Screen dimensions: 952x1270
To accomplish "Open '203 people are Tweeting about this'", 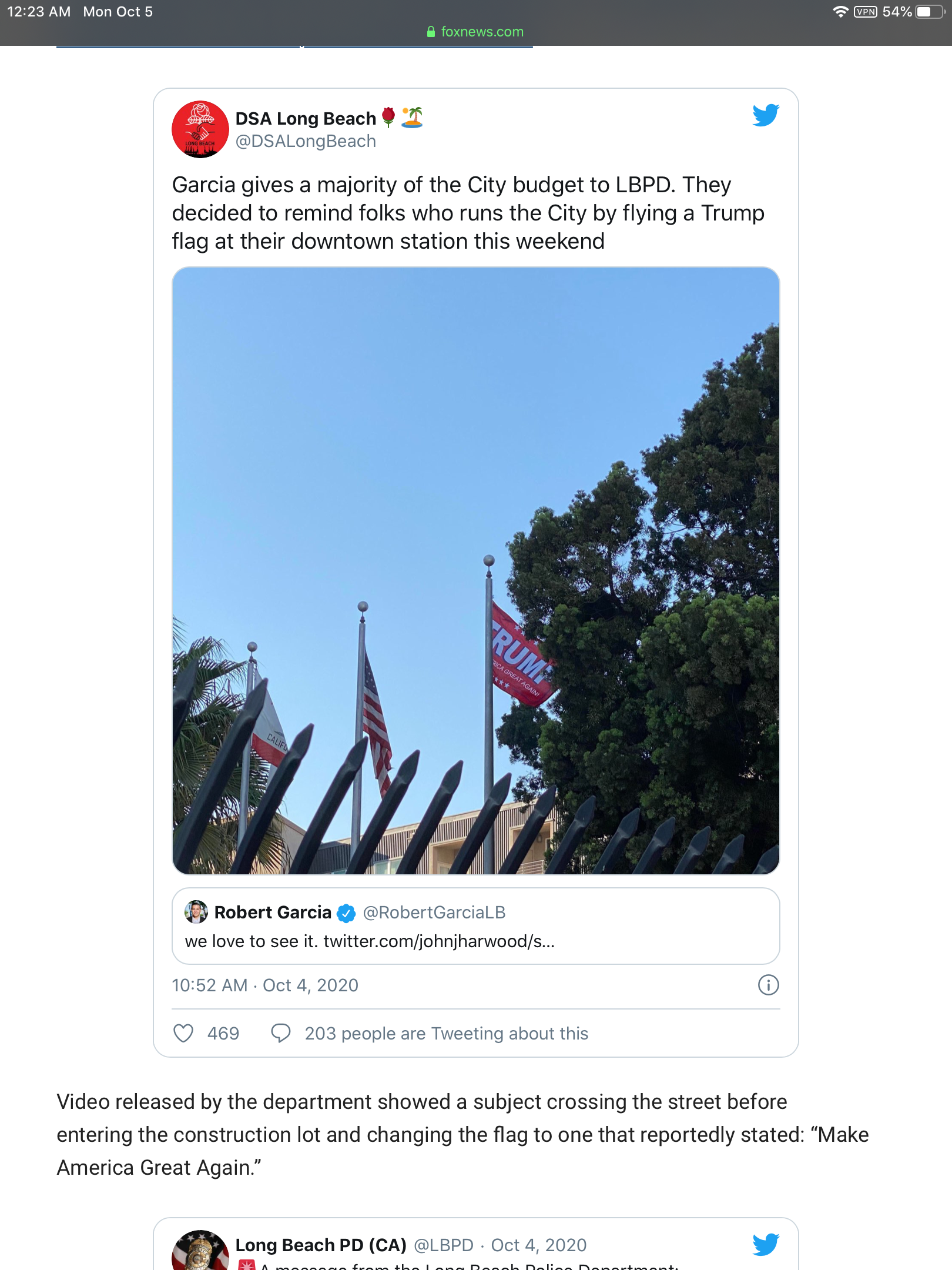I will point(447,1033).
